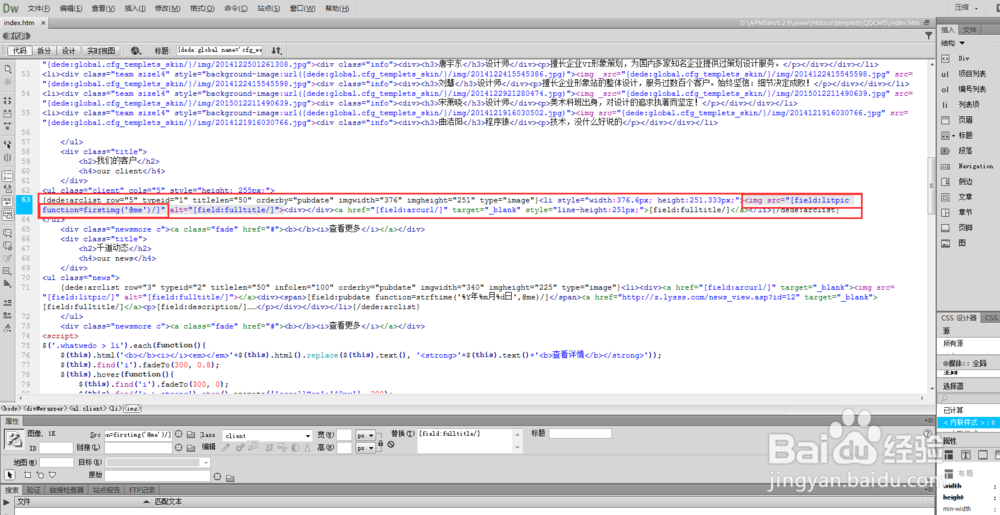The image size is (1000, 515).
Task: Toggle the size constraint lock icon
Action: 381,442
